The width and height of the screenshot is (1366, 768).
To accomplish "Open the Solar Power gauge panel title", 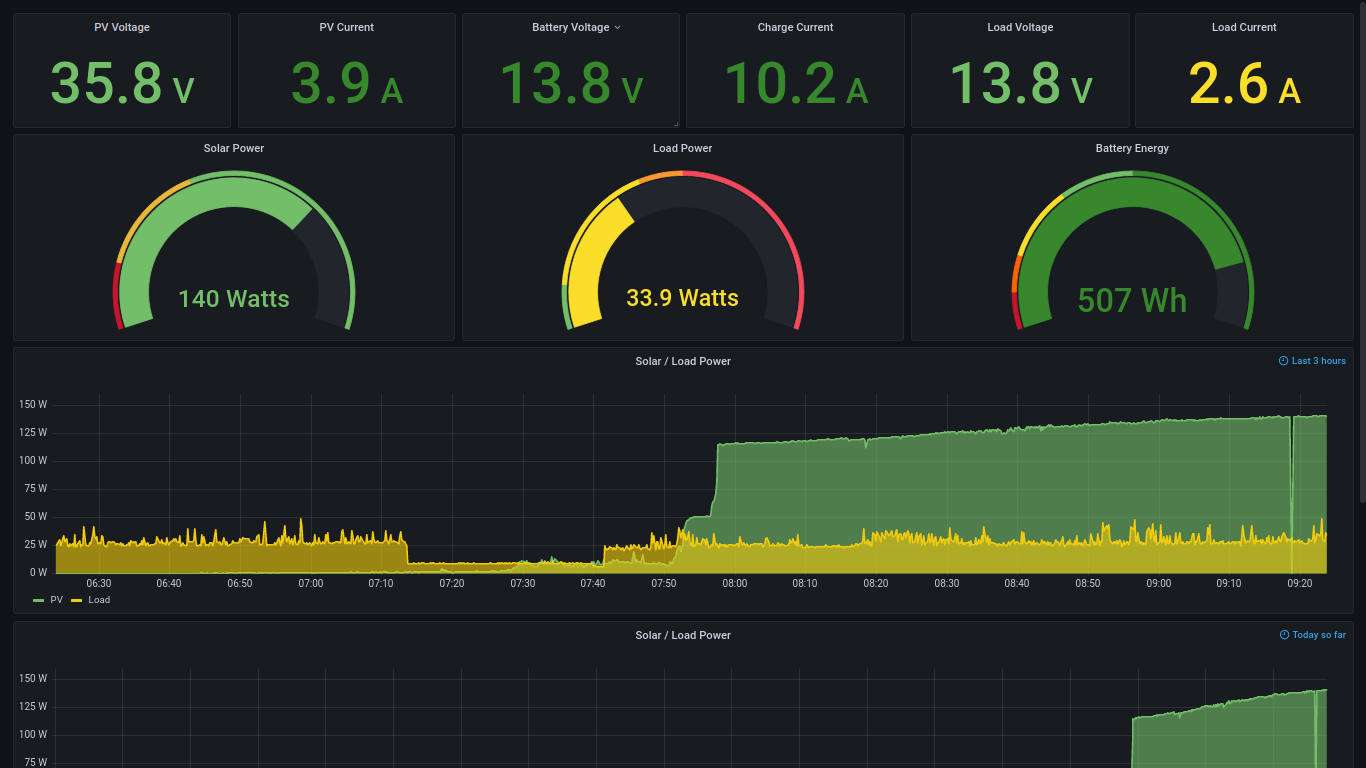I will 234,148.
